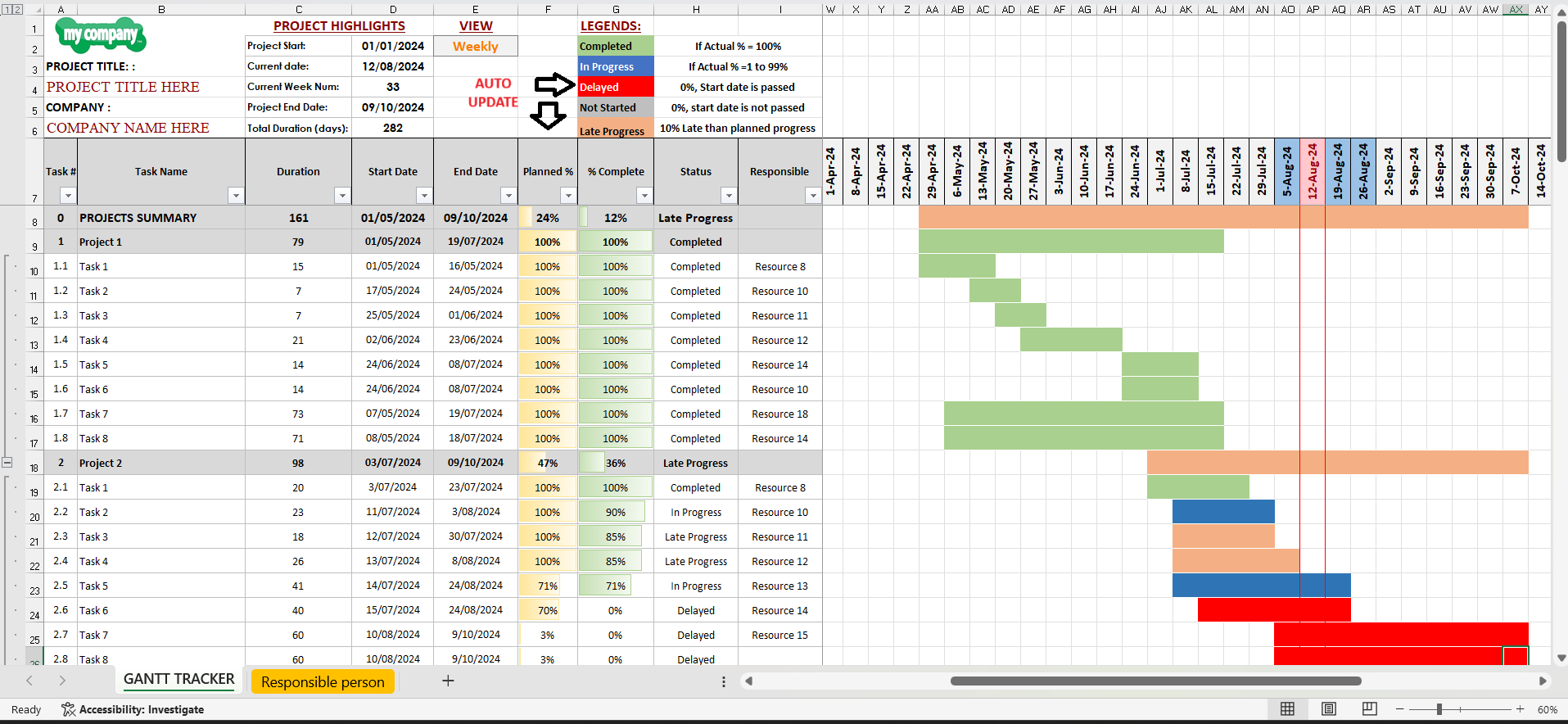Switch to Page Layout view

pyautogui.click(x=1328, y=709)
